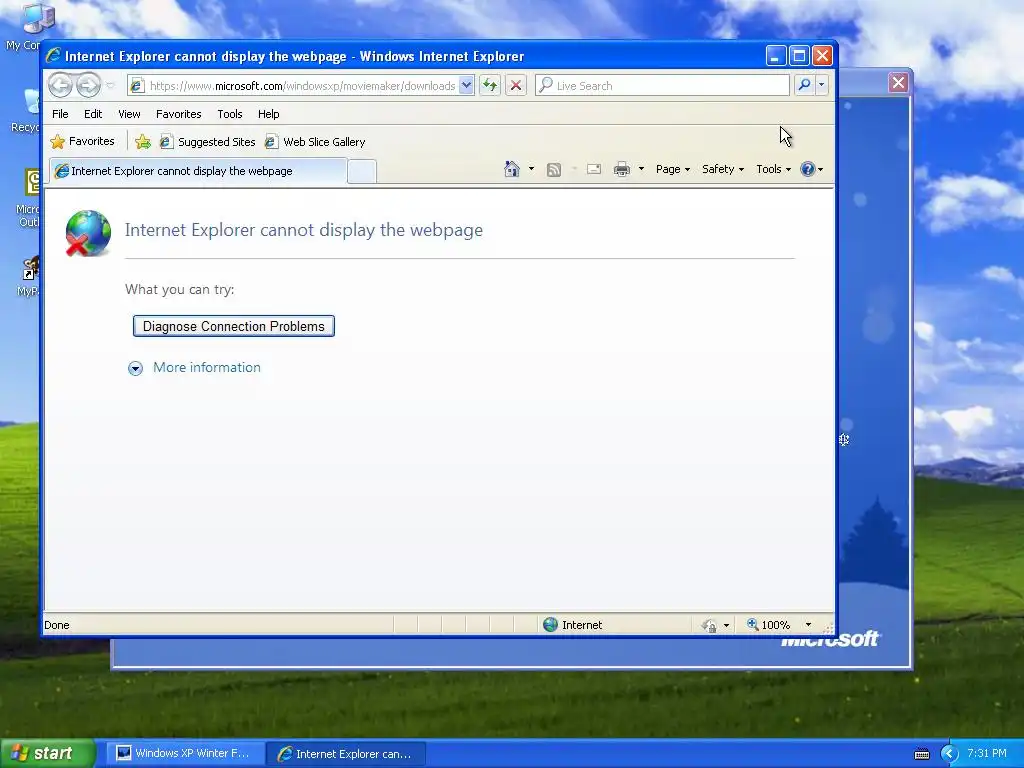Go back with the Back arrow button
The width and height of the screenshot is (1024, 768).
click(60, 86)
